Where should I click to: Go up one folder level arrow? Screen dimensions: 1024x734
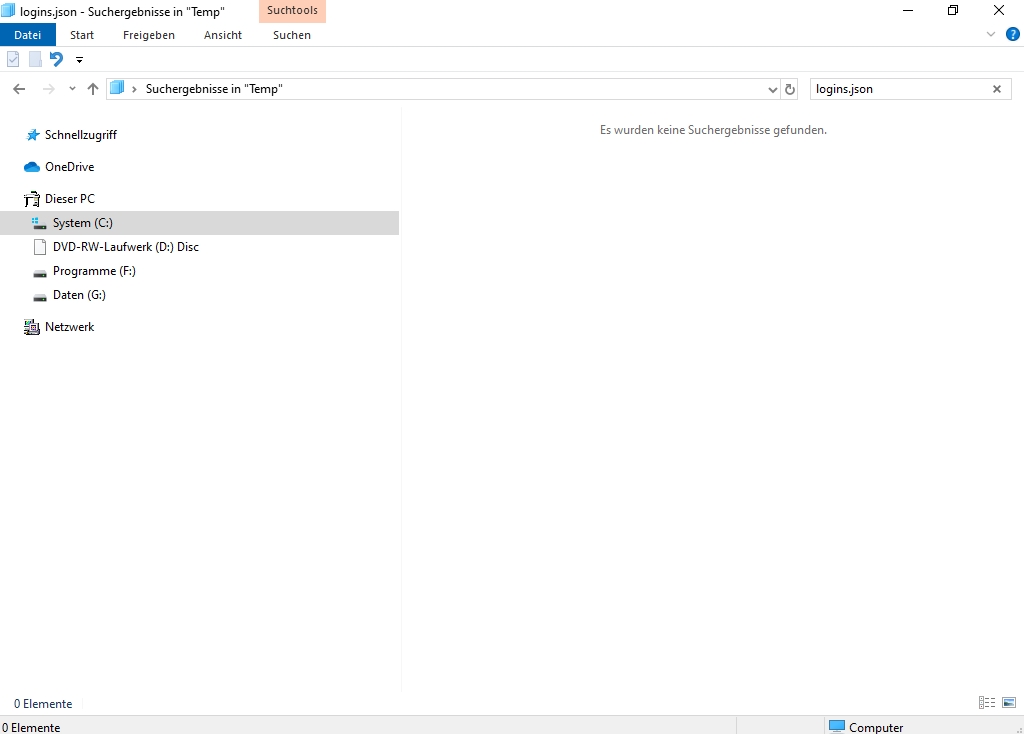93,89
